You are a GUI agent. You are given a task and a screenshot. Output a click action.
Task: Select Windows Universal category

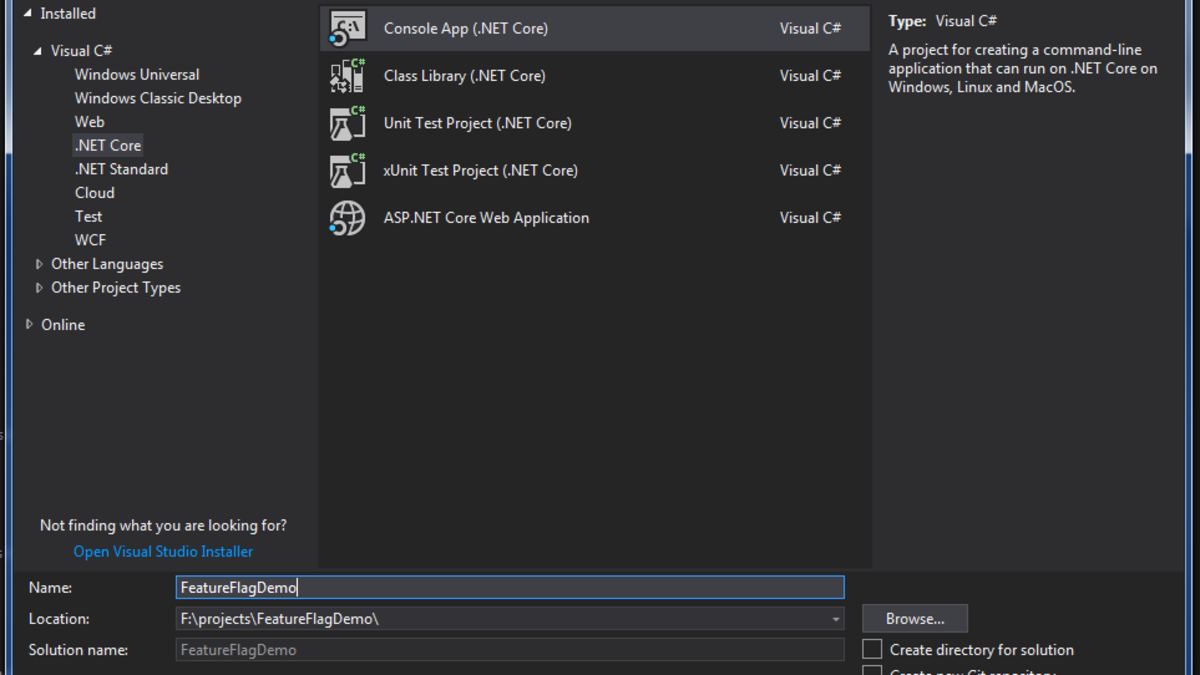point(137,75)
